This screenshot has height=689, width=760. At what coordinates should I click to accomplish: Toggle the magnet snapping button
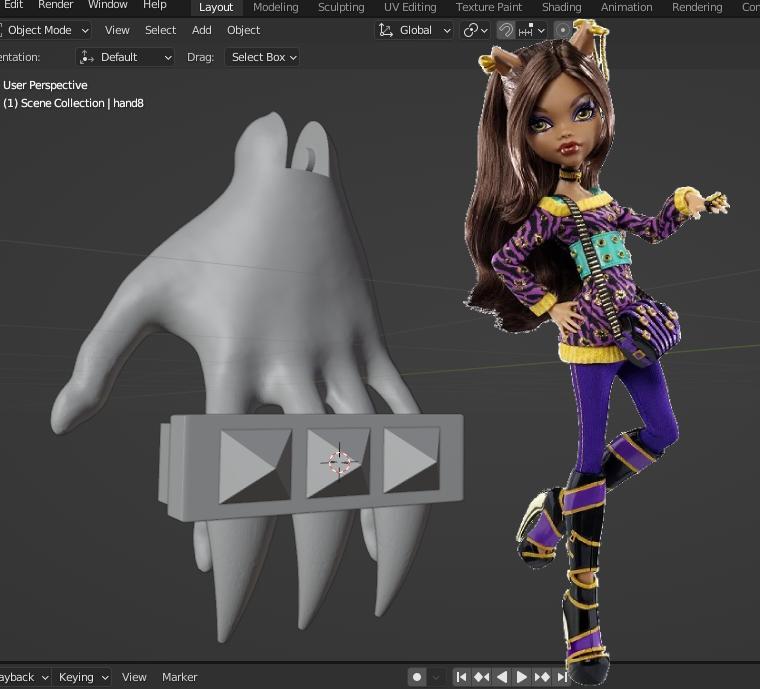pos(506,31)
